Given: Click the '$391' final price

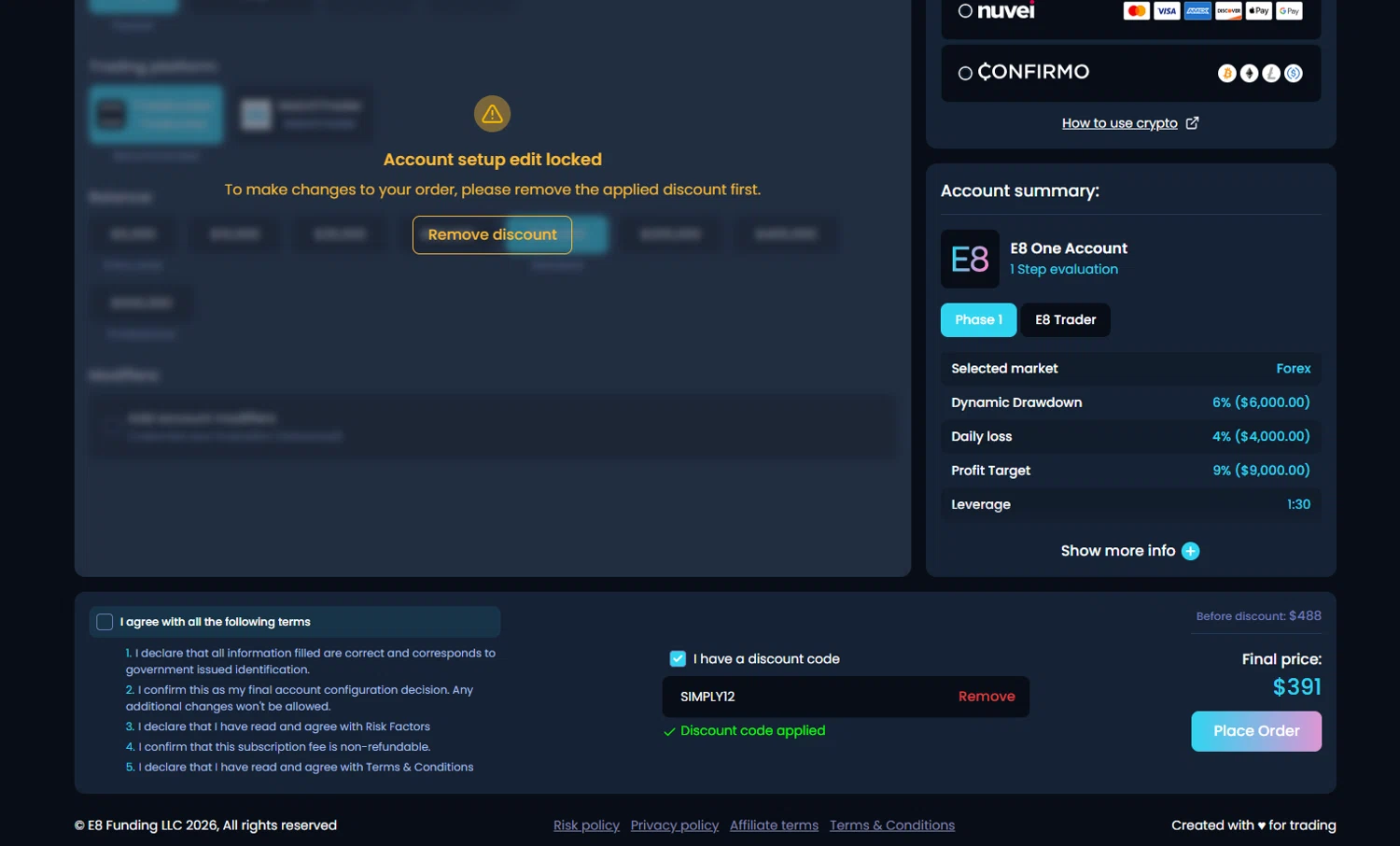Looking at the screenshot, I should tap(1297, 687).
